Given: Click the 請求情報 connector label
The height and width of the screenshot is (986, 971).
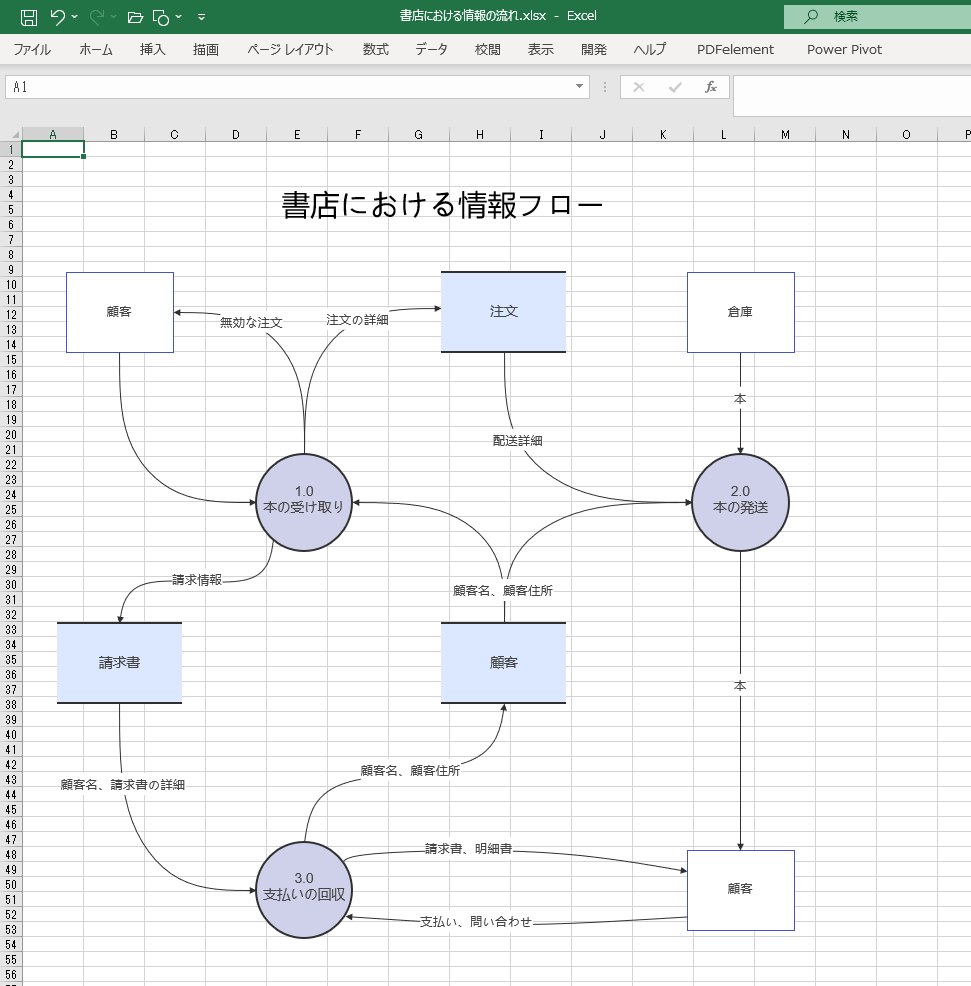Looking at the screenshot, I should click(x=197, y=580).
